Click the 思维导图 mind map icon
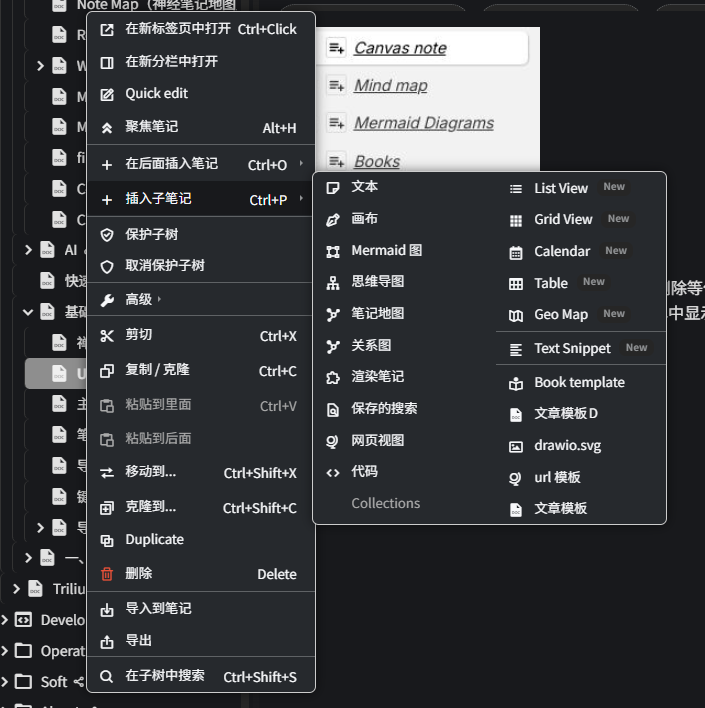Screen dimensions: 705x708 pyautogui.click(x=333, y=283)
